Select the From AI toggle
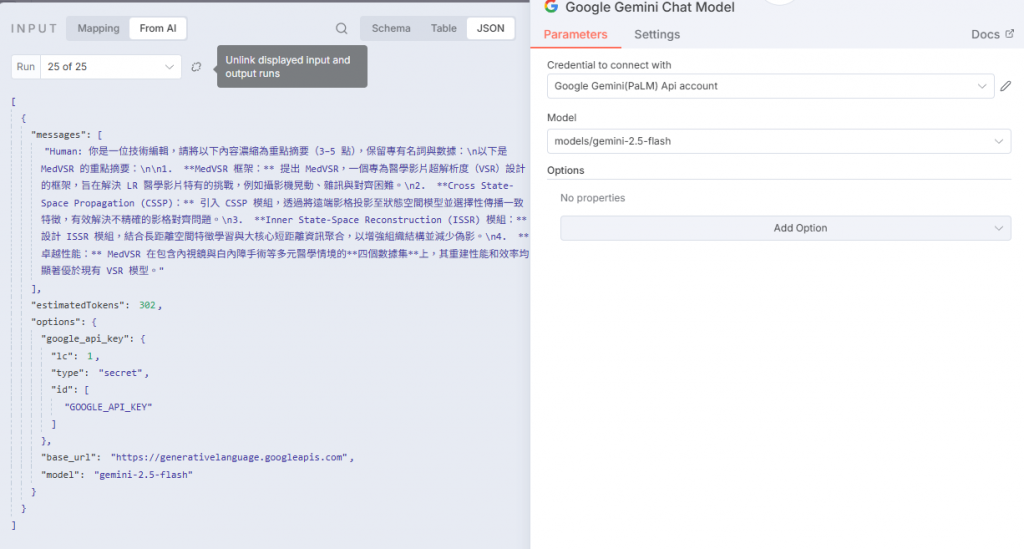 tap(158, 28)
